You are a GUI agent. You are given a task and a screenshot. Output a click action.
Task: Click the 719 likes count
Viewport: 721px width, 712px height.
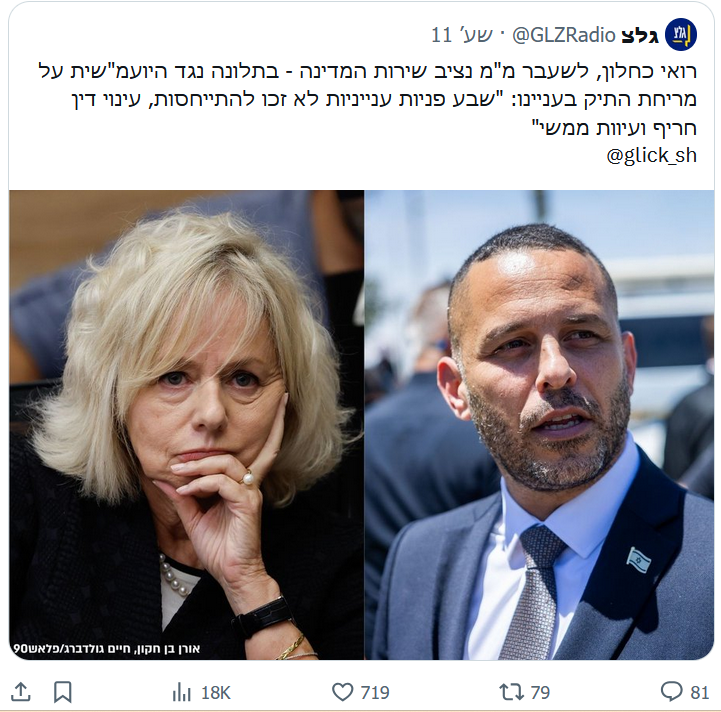tap(375, 692)
